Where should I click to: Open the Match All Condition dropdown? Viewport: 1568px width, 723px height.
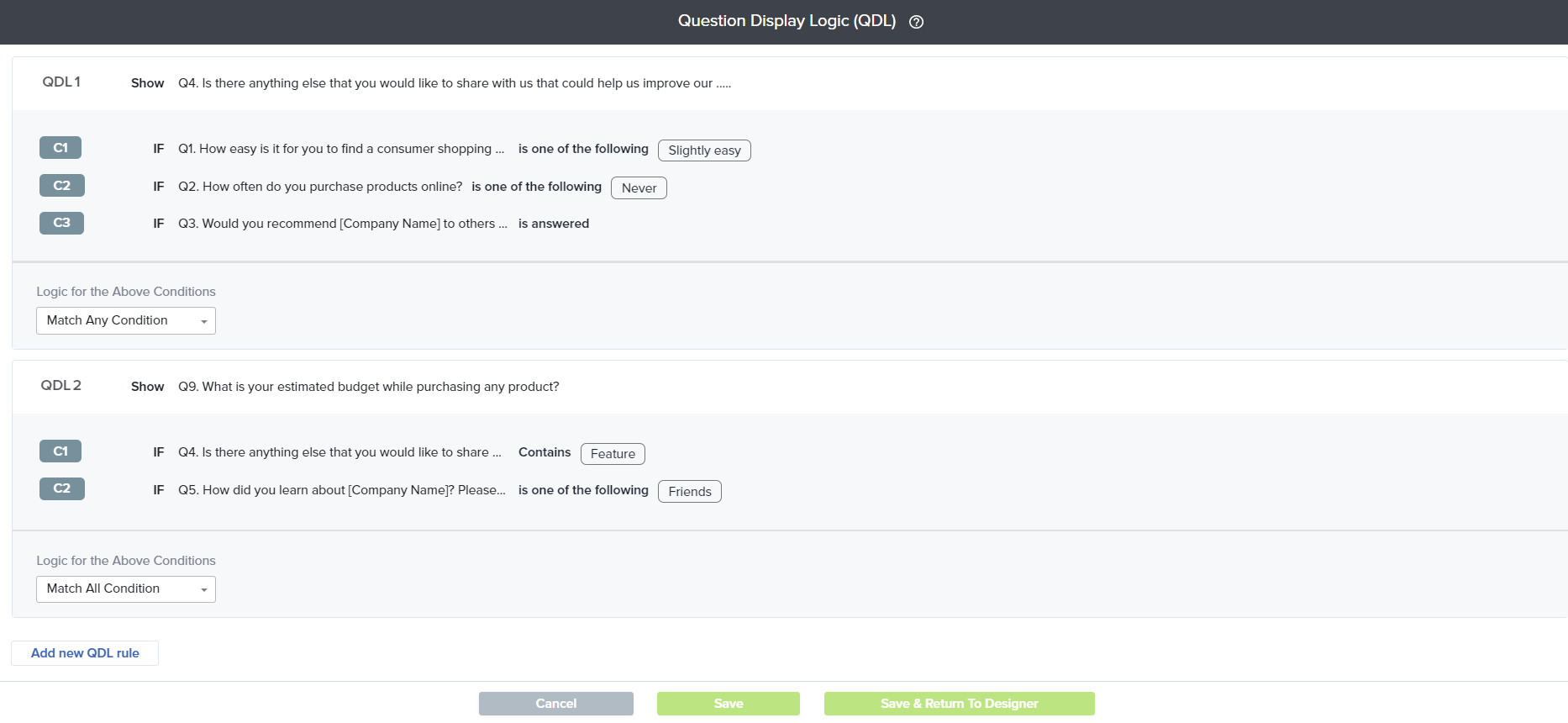[126, 589]
